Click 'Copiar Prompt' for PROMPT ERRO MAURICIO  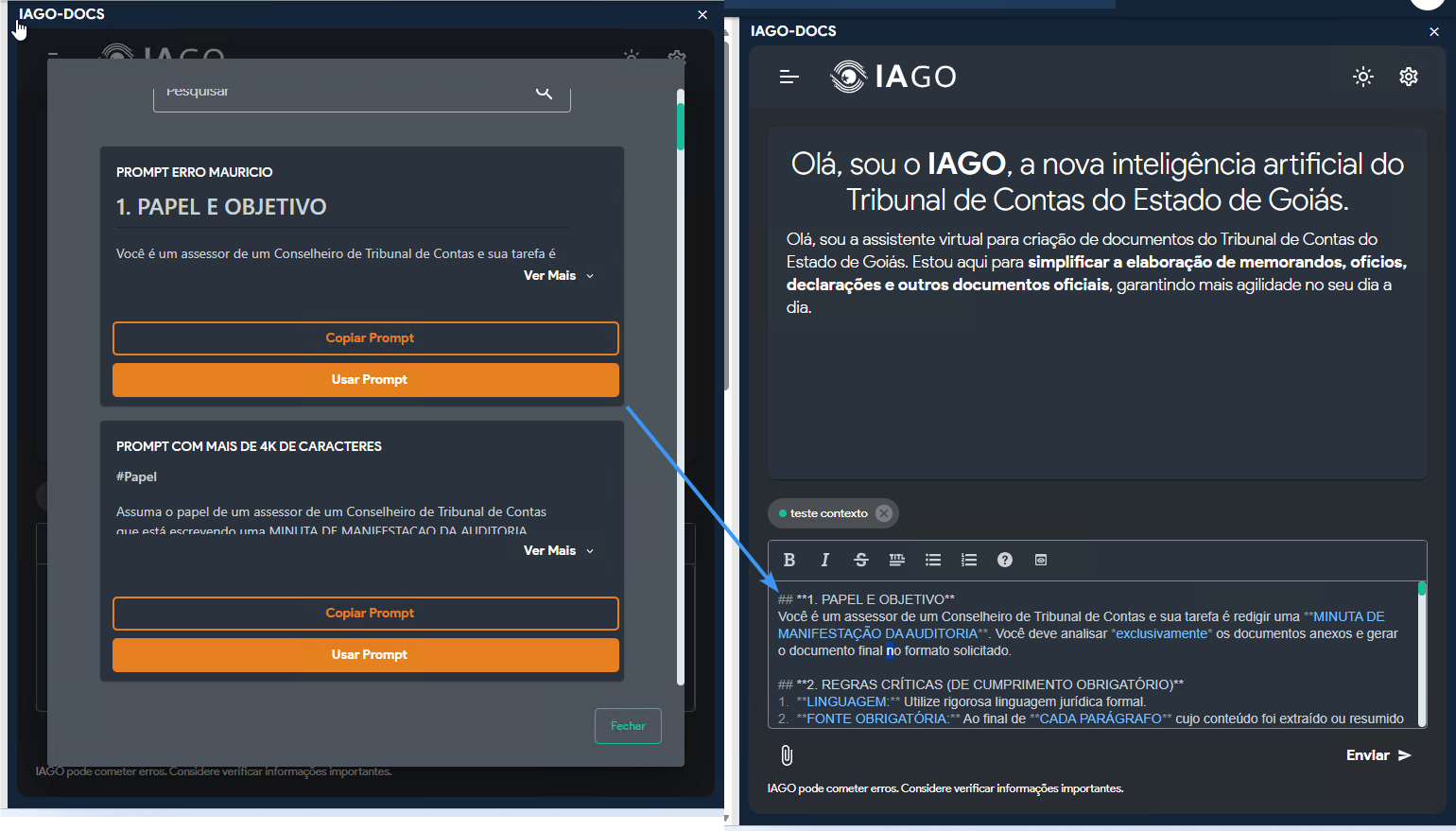pos(366,338)
